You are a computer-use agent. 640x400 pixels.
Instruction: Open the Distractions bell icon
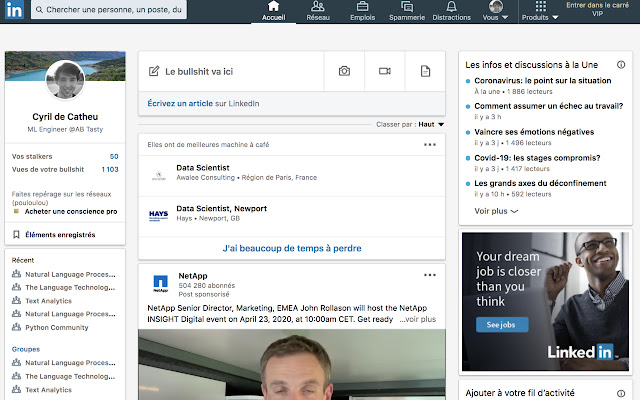coord(451,6)
